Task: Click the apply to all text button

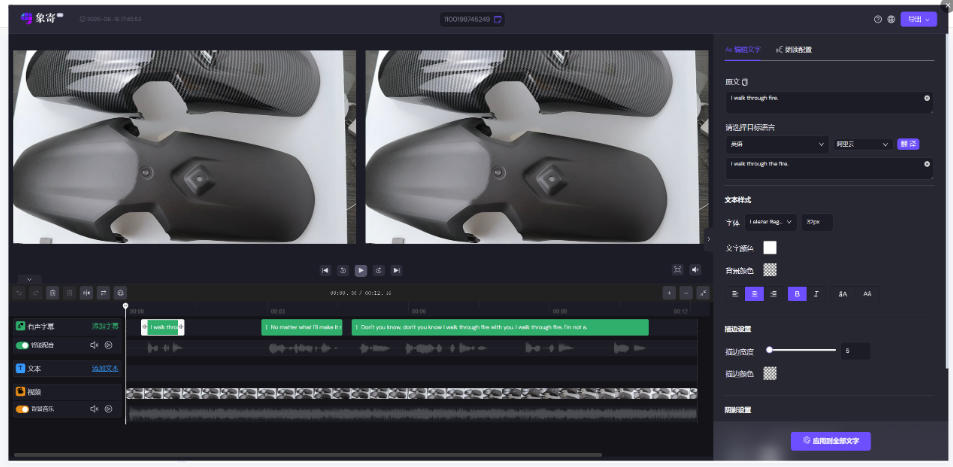Action: (830, 441)
